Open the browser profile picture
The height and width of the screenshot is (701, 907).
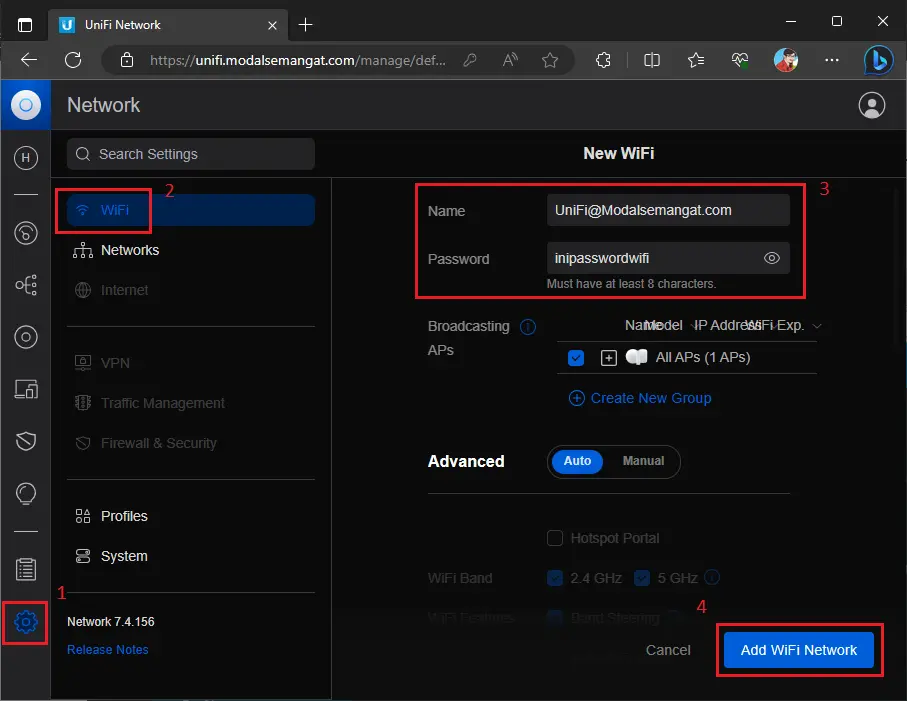[786, 60]
